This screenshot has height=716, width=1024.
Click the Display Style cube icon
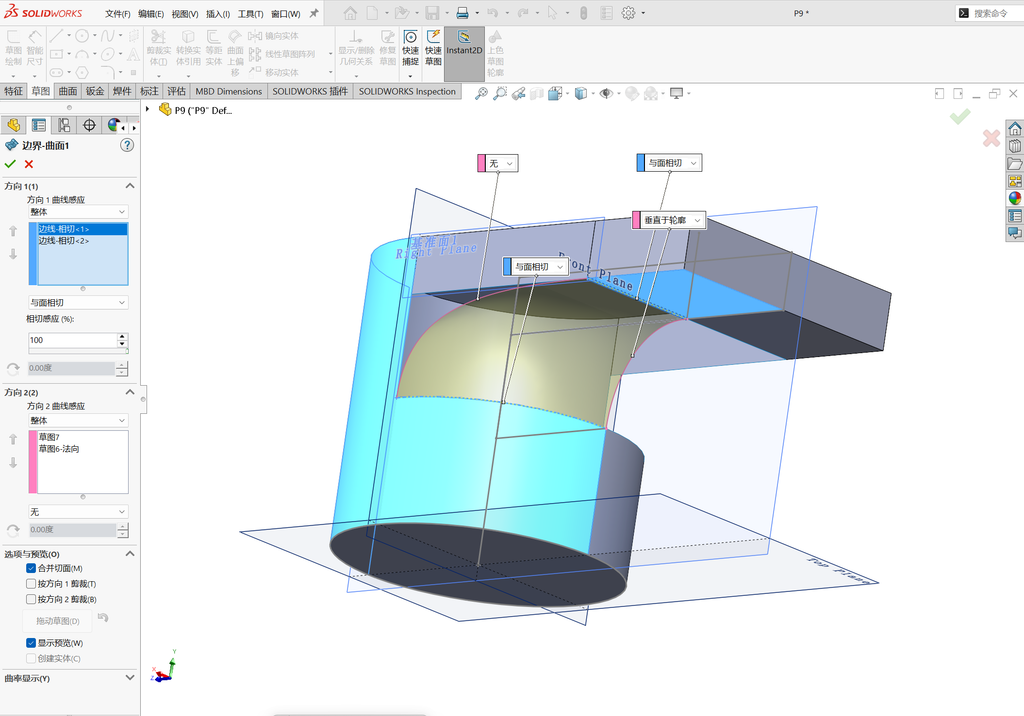pyautogui.click(x=581, y=93)
